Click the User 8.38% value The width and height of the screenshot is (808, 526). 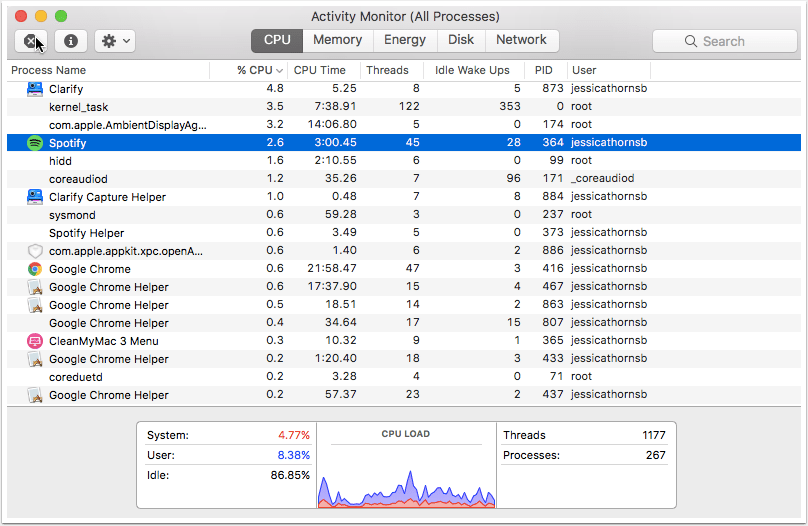(x=294, y=455)
